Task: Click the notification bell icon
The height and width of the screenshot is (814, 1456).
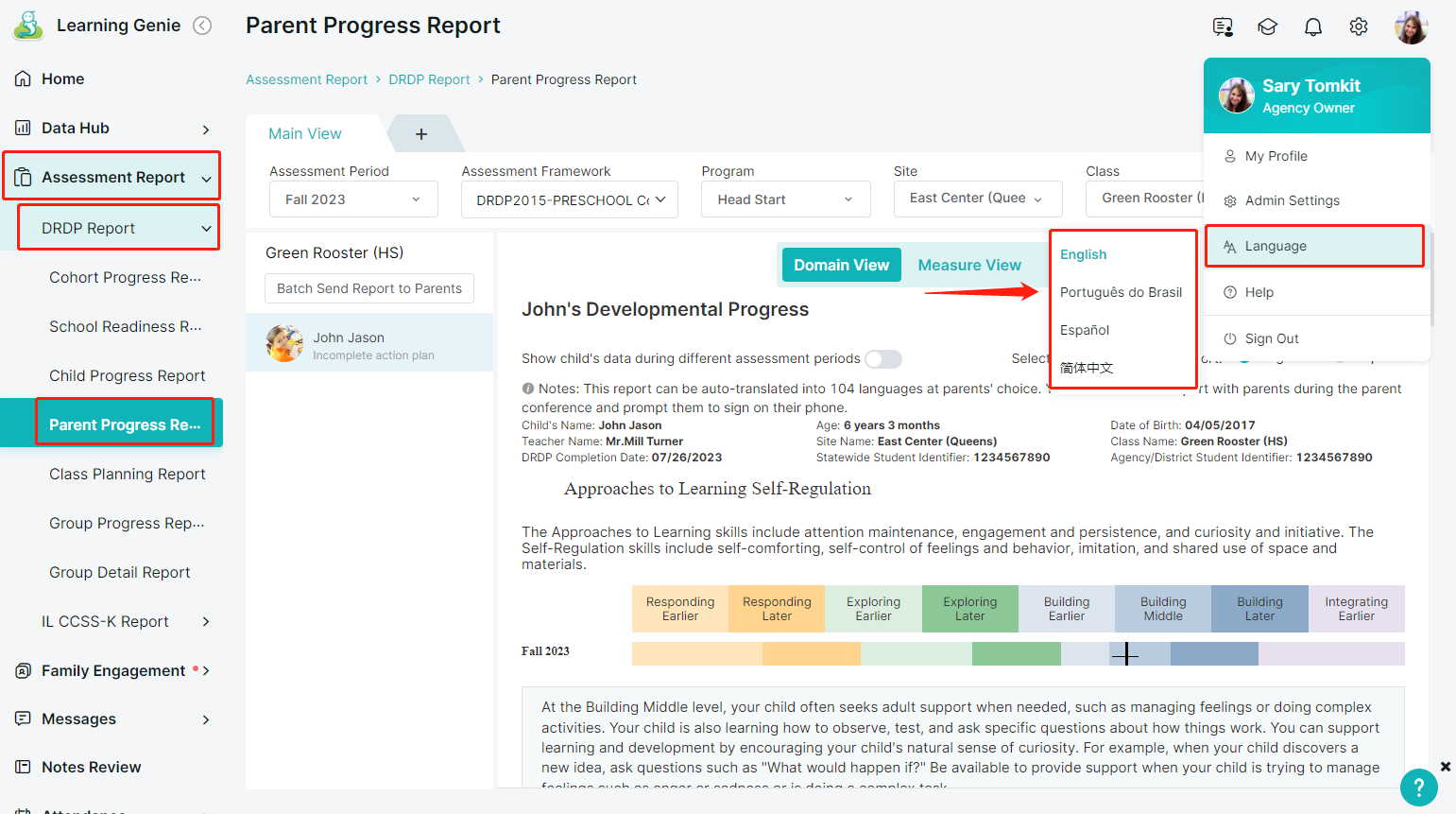Action: pyautogui.click(x=1312, y=27)
